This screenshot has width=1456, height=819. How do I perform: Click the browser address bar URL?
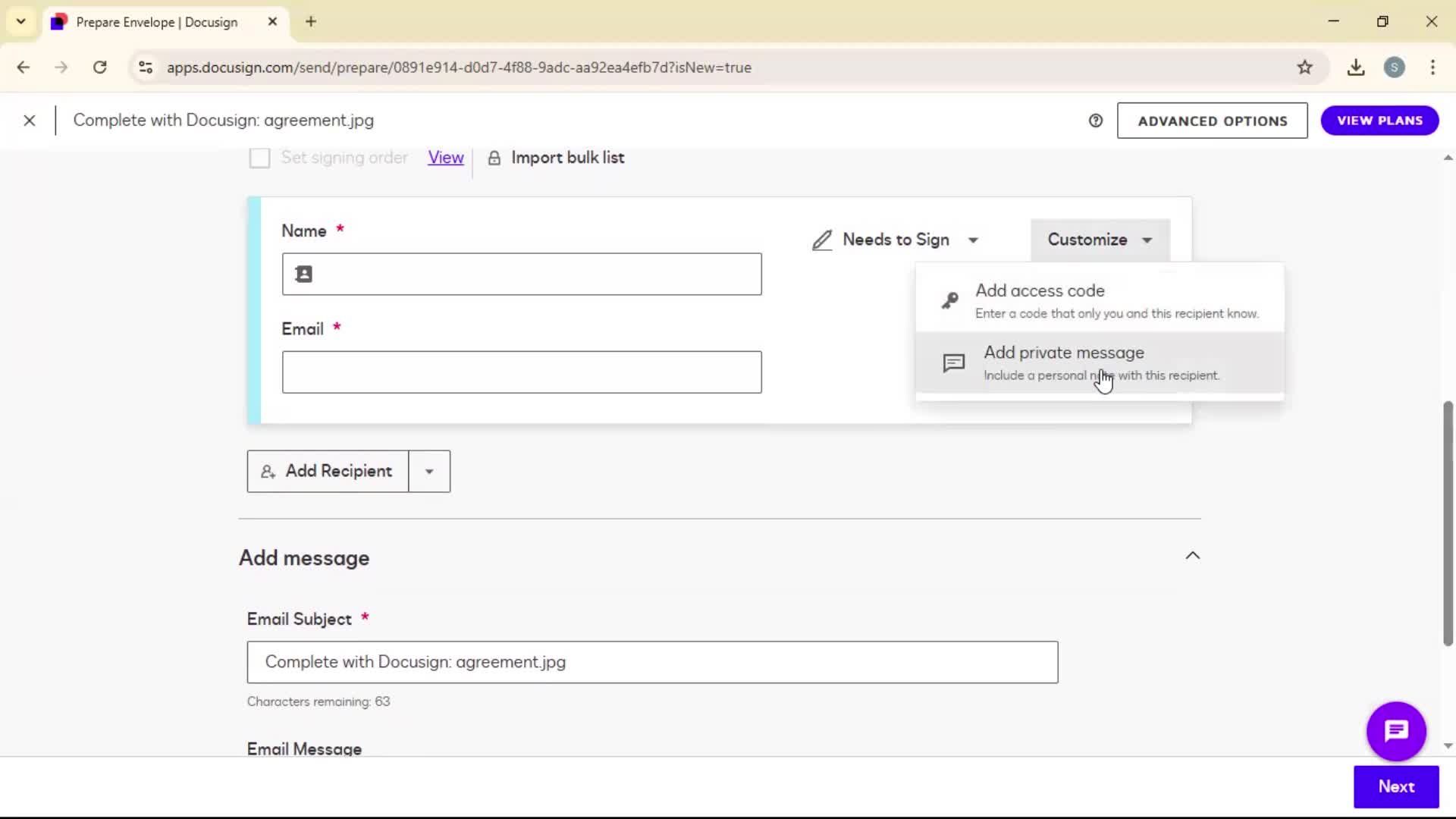coord(459,67)
